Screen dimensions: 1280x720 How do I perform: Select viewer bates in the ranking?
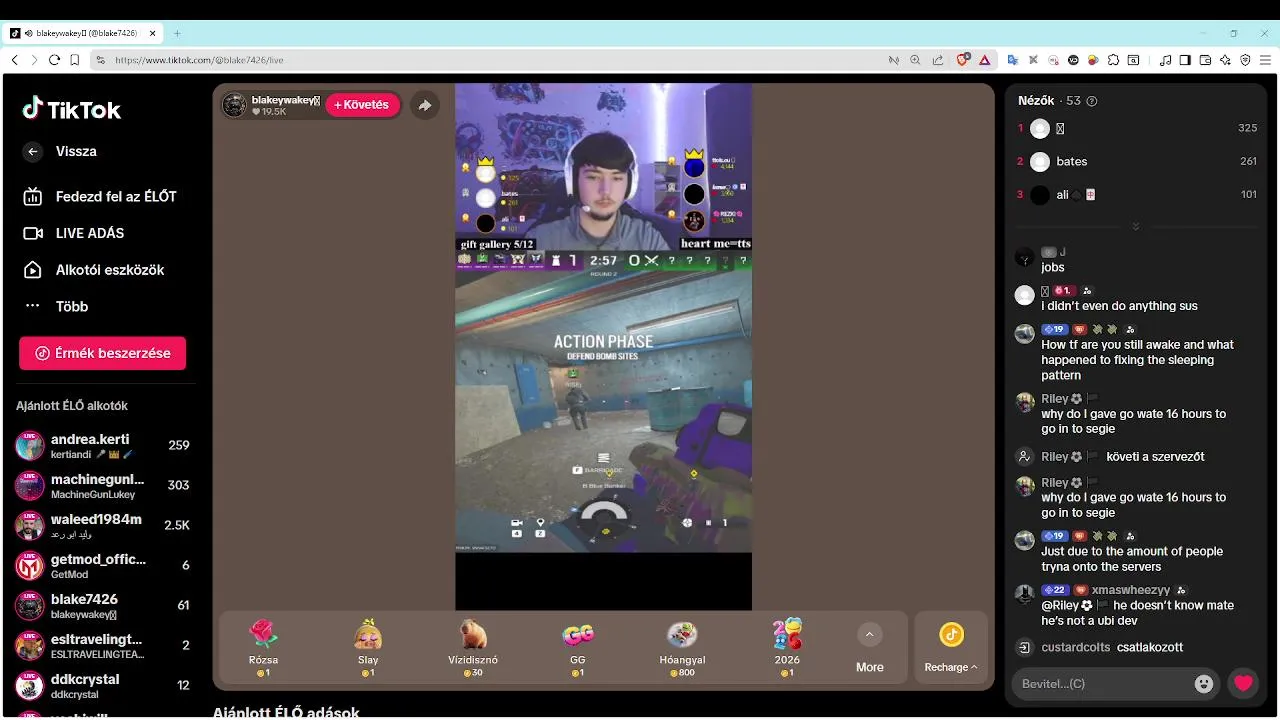(1137, 161)
